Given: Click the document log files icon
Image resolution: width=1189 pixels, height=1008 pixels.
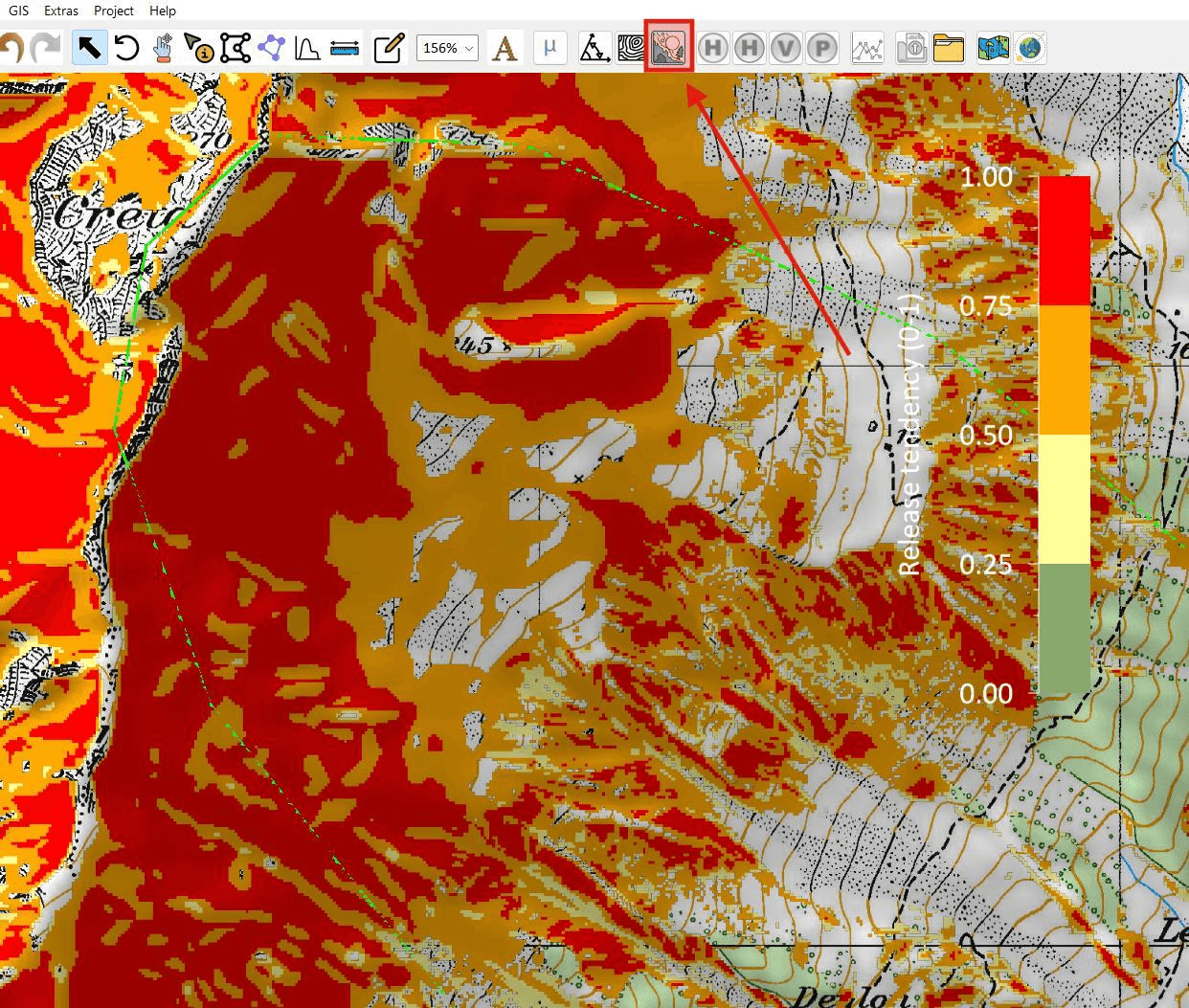Looking at the screenshot, I should 911,48.
